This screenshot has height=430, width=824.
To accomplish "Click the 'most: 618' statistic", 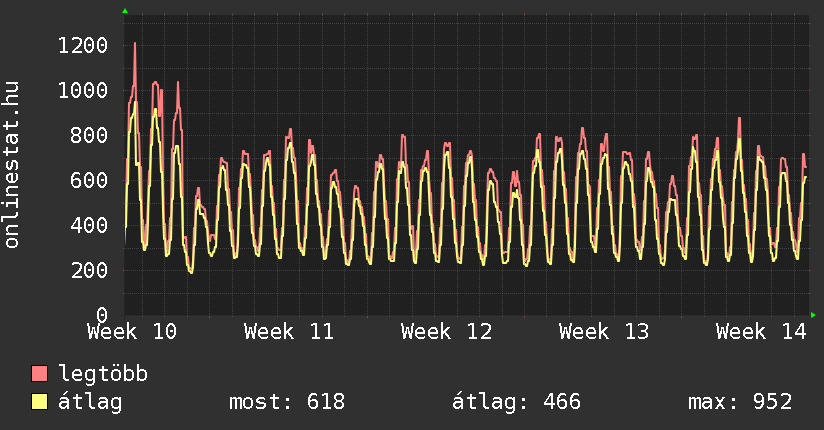I will (287, 402).
